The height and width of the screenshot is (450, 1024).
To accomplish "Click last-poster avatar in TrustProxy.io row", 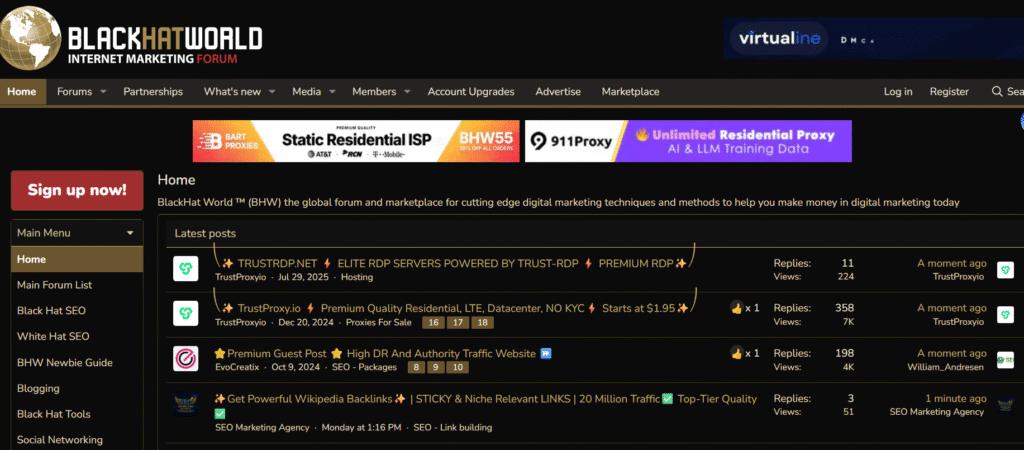I will point(1005,314).
